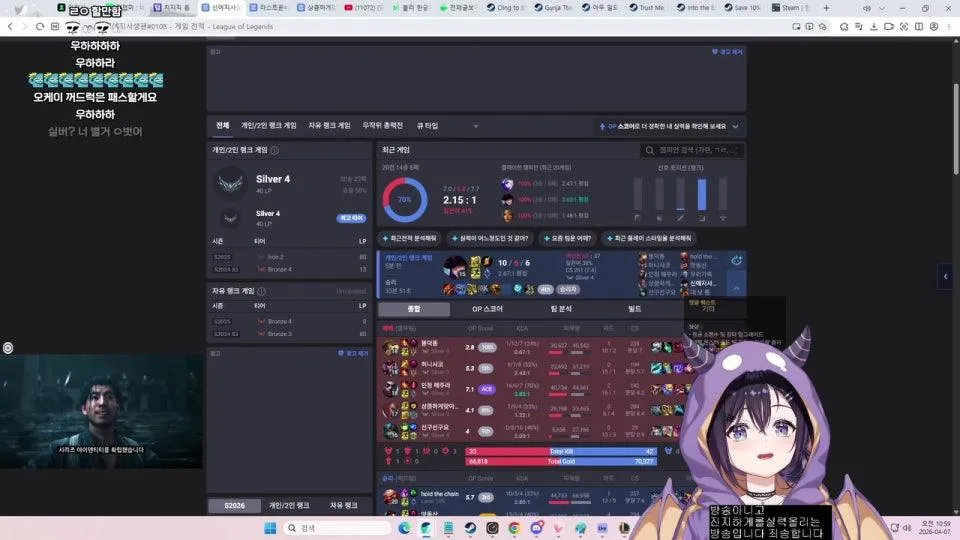
Task: Click the AI analysis icon on match card
Action: (x=736, y=260)
